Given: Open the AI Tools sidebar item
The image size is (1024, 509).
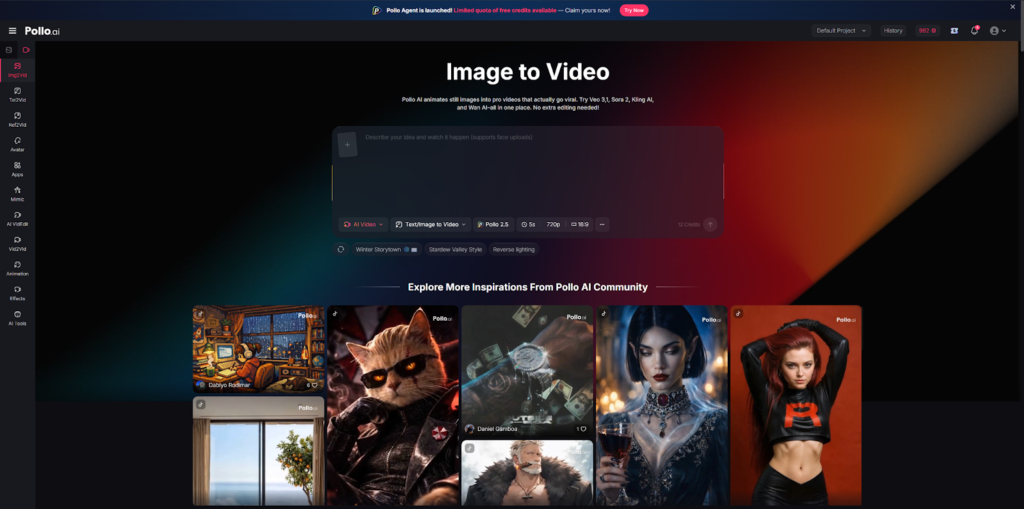Looking at the screenshot, I should (x=17, y=318).
